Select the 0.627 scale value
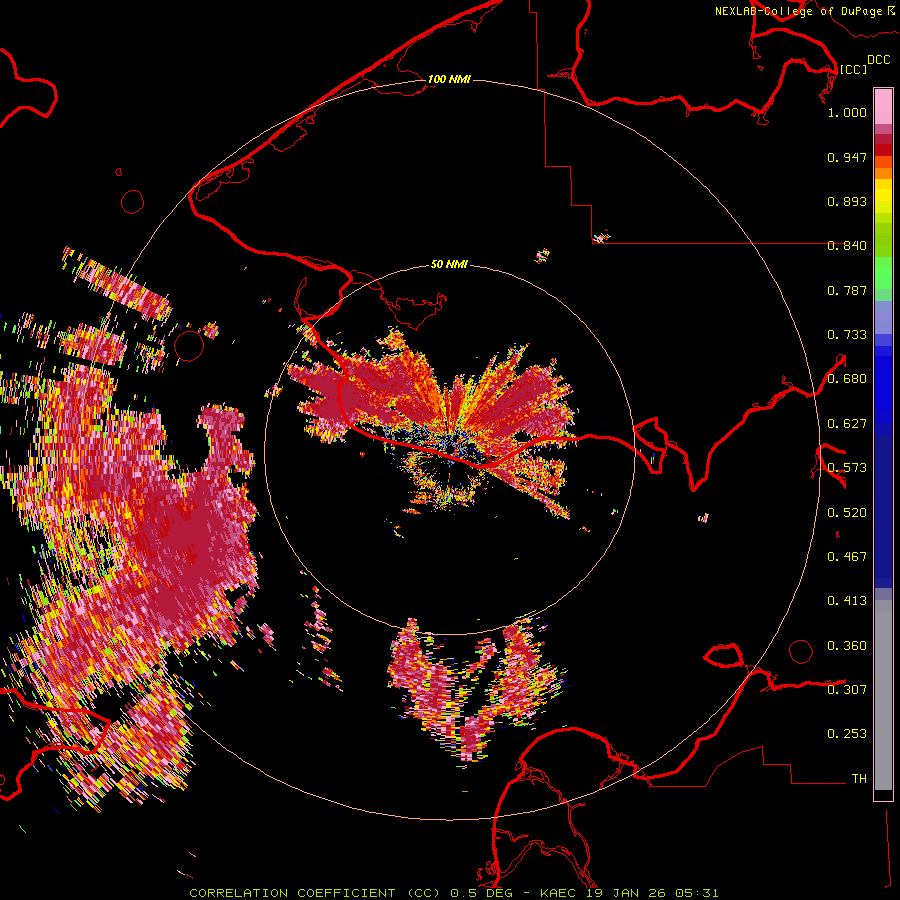 [847, 424]
